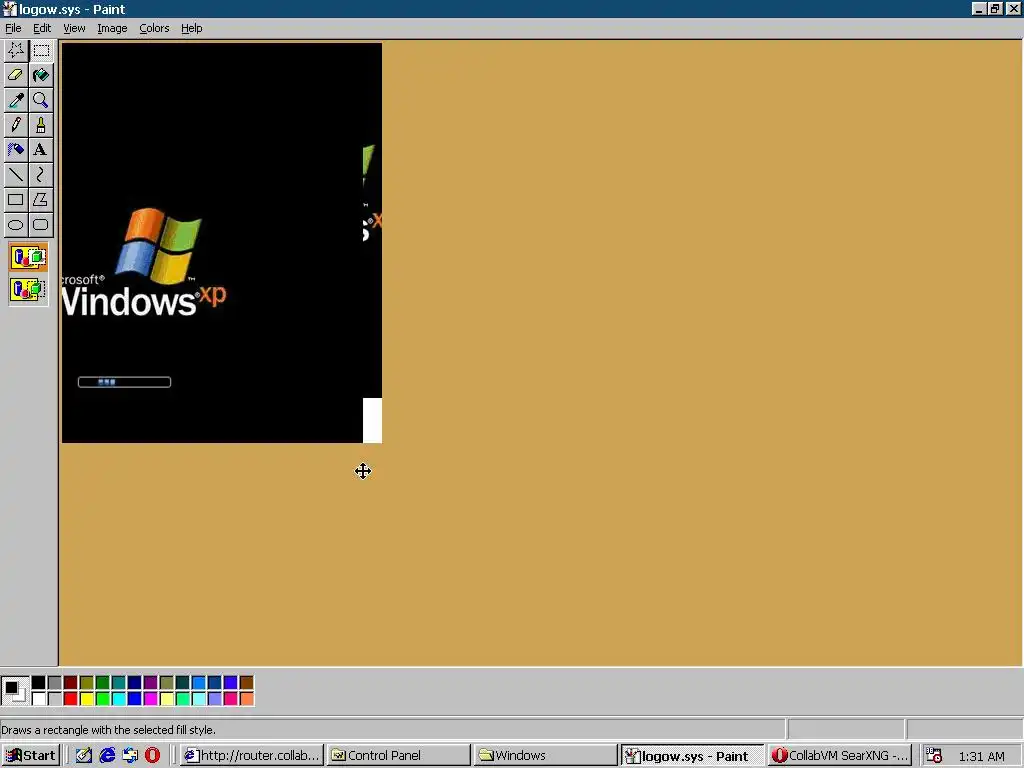Pick the white palette color
The height and width of the screenshot is (768, 1024).
39,699
